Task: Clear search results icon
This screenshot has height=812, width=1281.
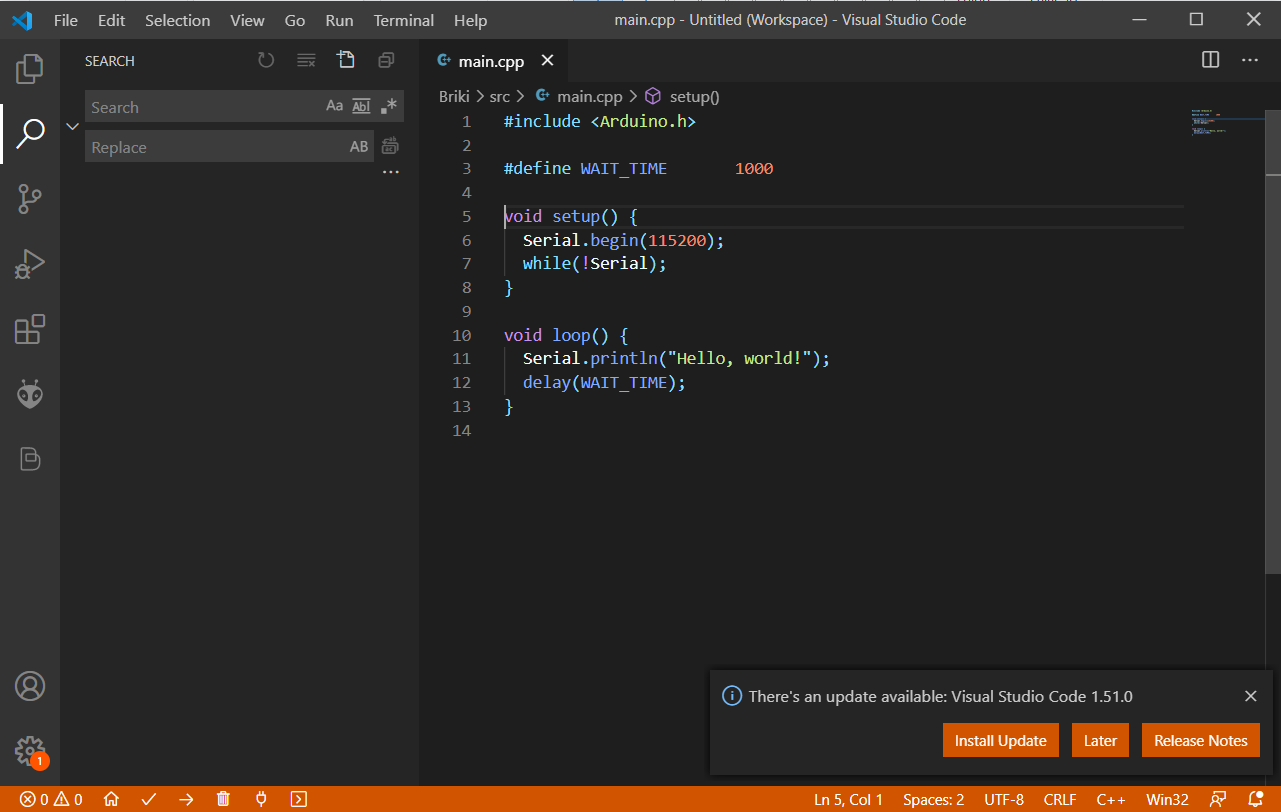Action: (306, 61)
